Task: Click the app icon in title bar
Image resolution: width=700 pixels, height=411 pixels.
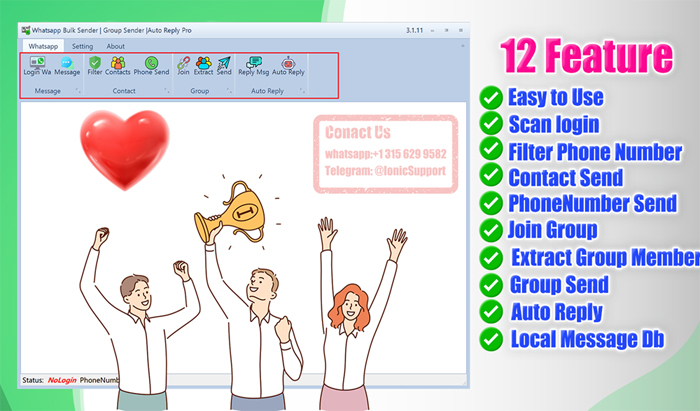Action: 26,30
